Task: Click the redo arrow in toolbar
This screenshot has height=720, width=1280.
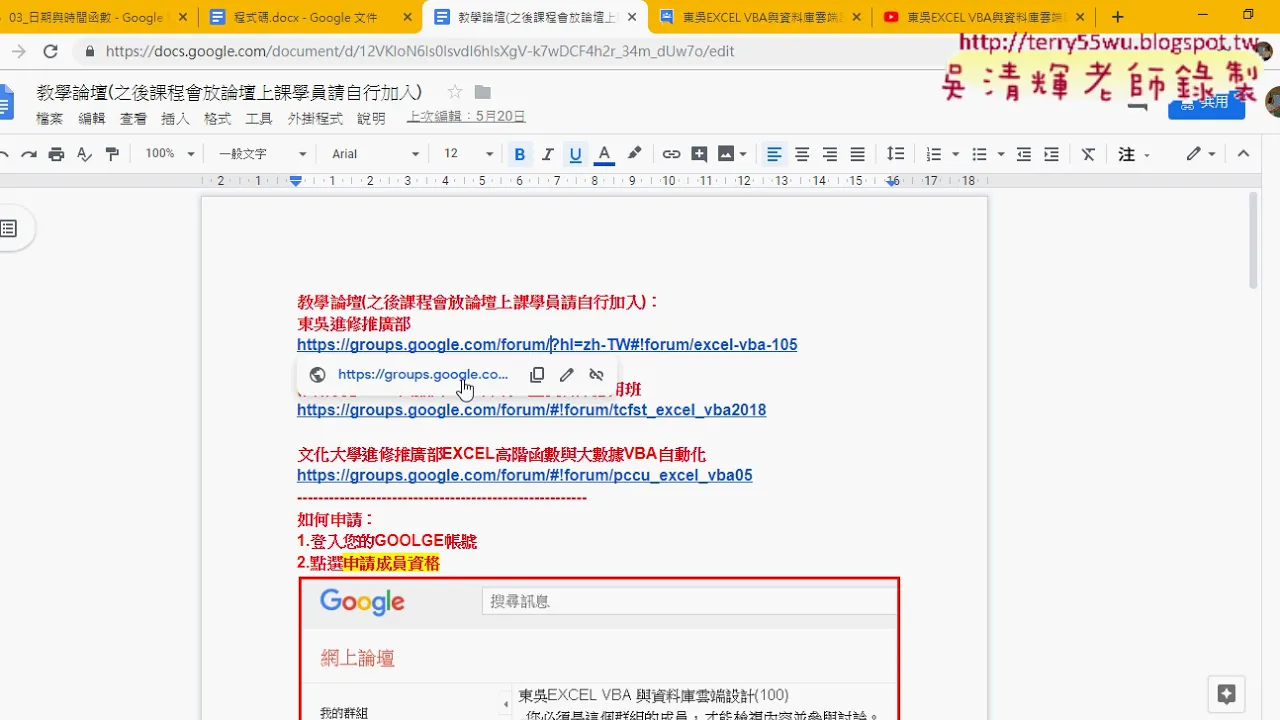Action: [29, 154]
